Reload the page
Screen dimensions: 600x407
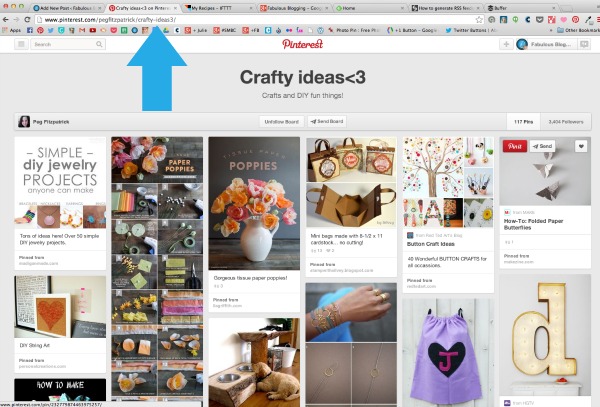27,19
